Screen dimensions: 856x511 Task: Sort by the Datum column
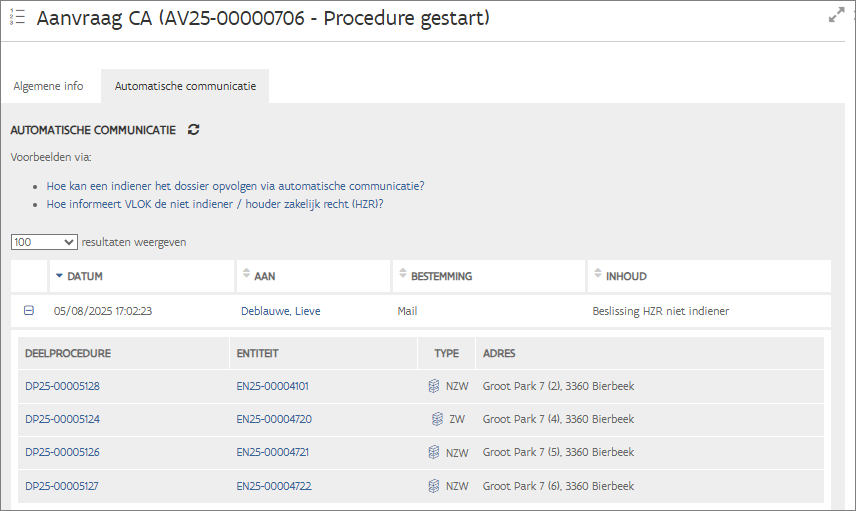[x=85, y=276]
